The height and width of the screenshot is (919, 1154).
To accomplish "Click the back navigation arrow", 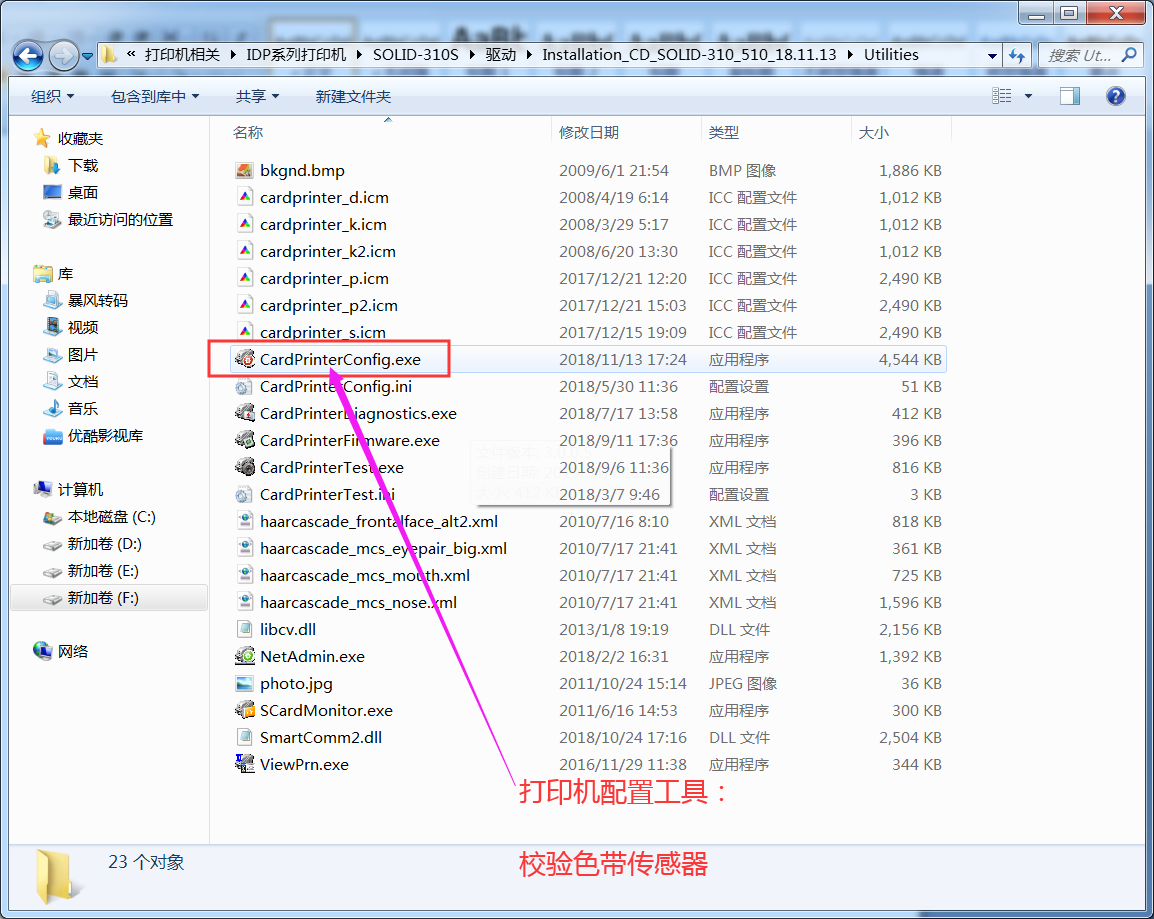I will (28, 55).
